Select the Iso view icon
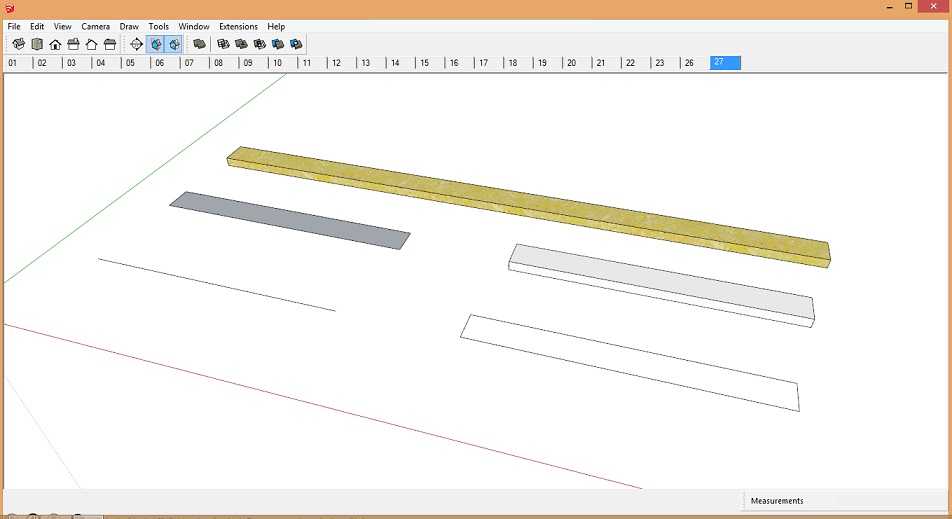The width and height of the screenshot is (952, 519). [x=19, y=44]
